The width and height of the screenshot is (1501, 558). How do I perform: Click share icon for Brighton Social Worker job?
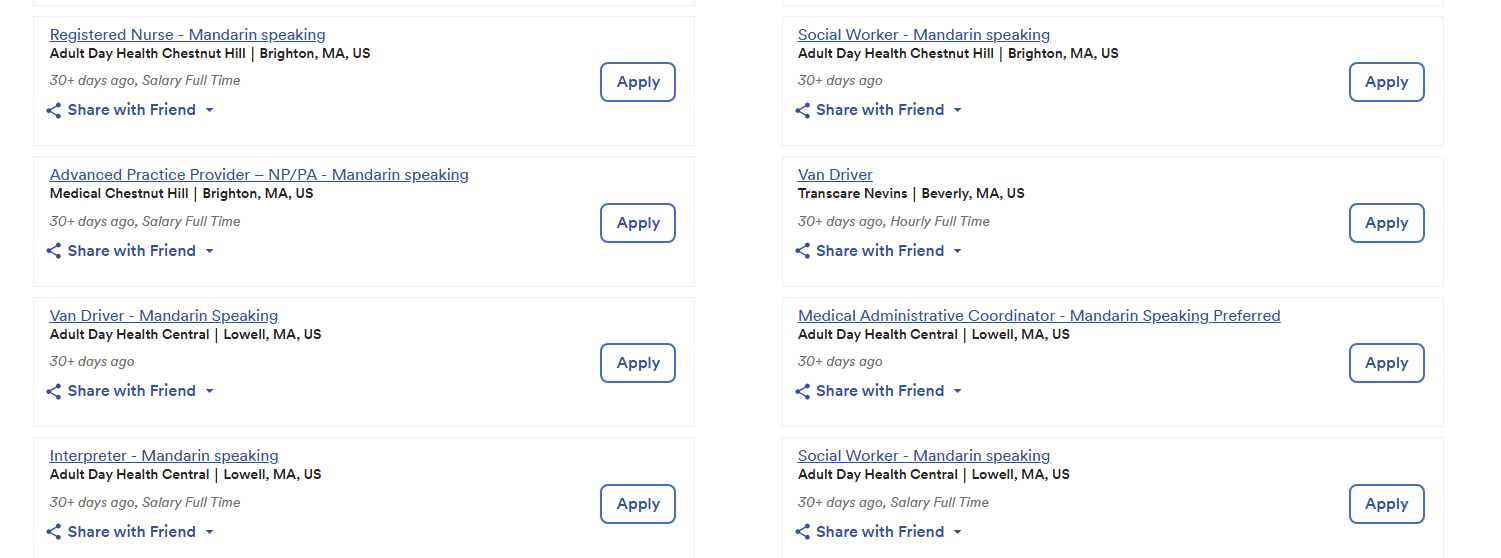click(802, 110)
